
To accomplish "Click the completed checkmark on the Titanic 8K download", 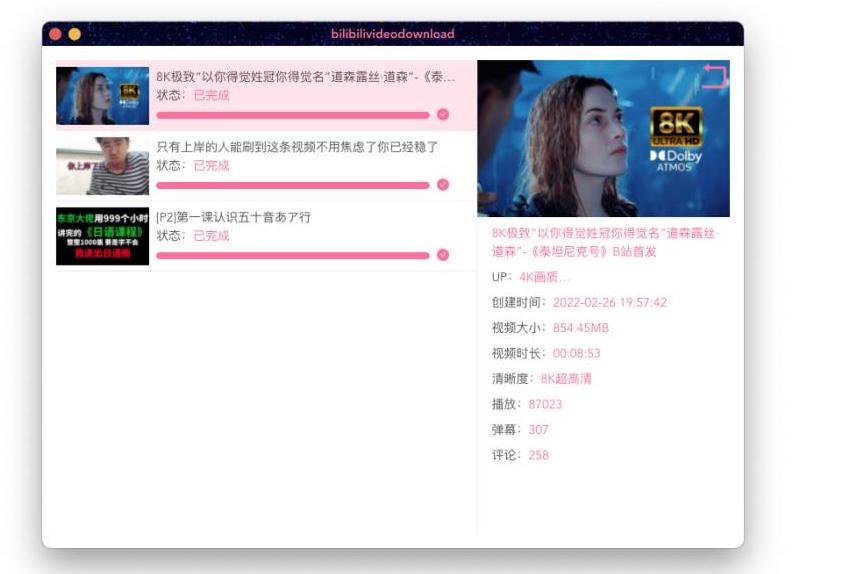I will click(x=443, y=115).
